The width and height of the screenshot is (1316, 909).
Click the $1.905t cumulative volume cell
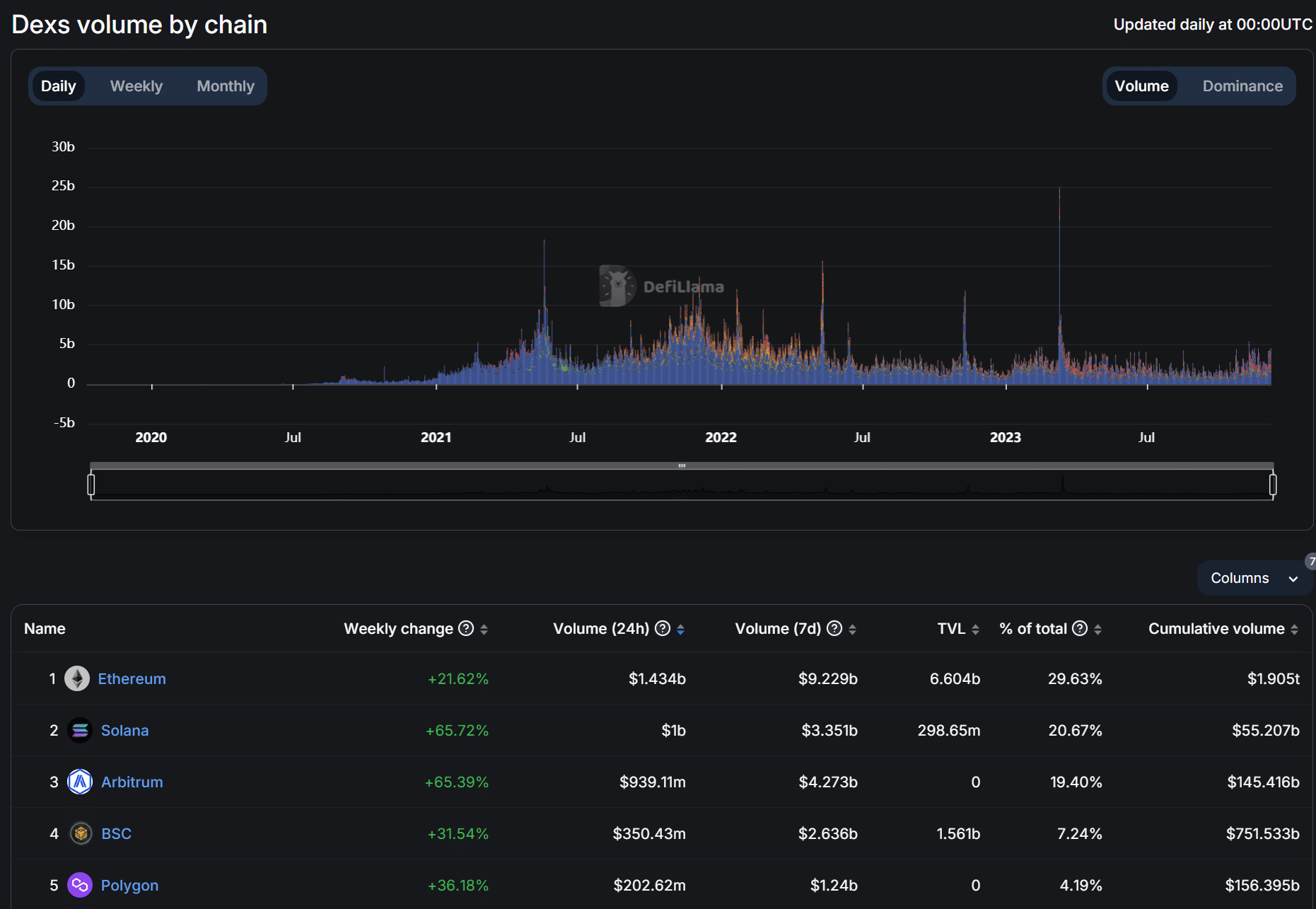point(1274,678)
